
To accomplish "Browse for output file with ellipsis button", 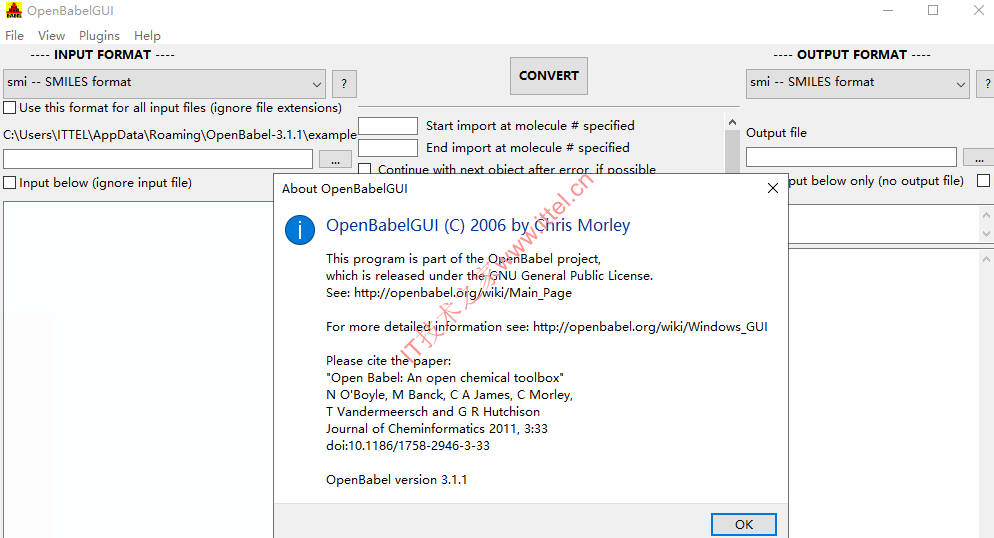I will (979, 157).
